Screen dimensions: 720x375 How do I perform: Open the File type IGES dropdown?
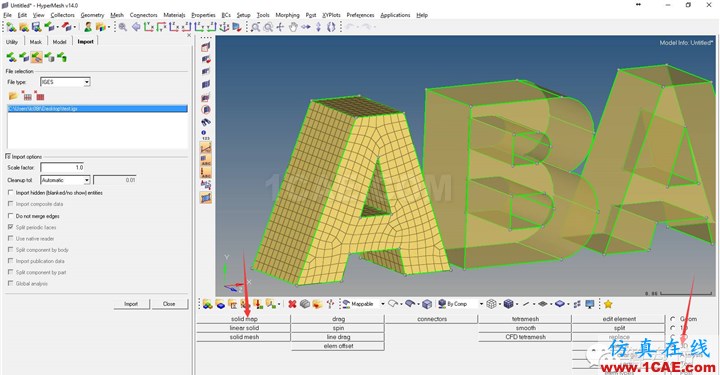tap(65, 82)
